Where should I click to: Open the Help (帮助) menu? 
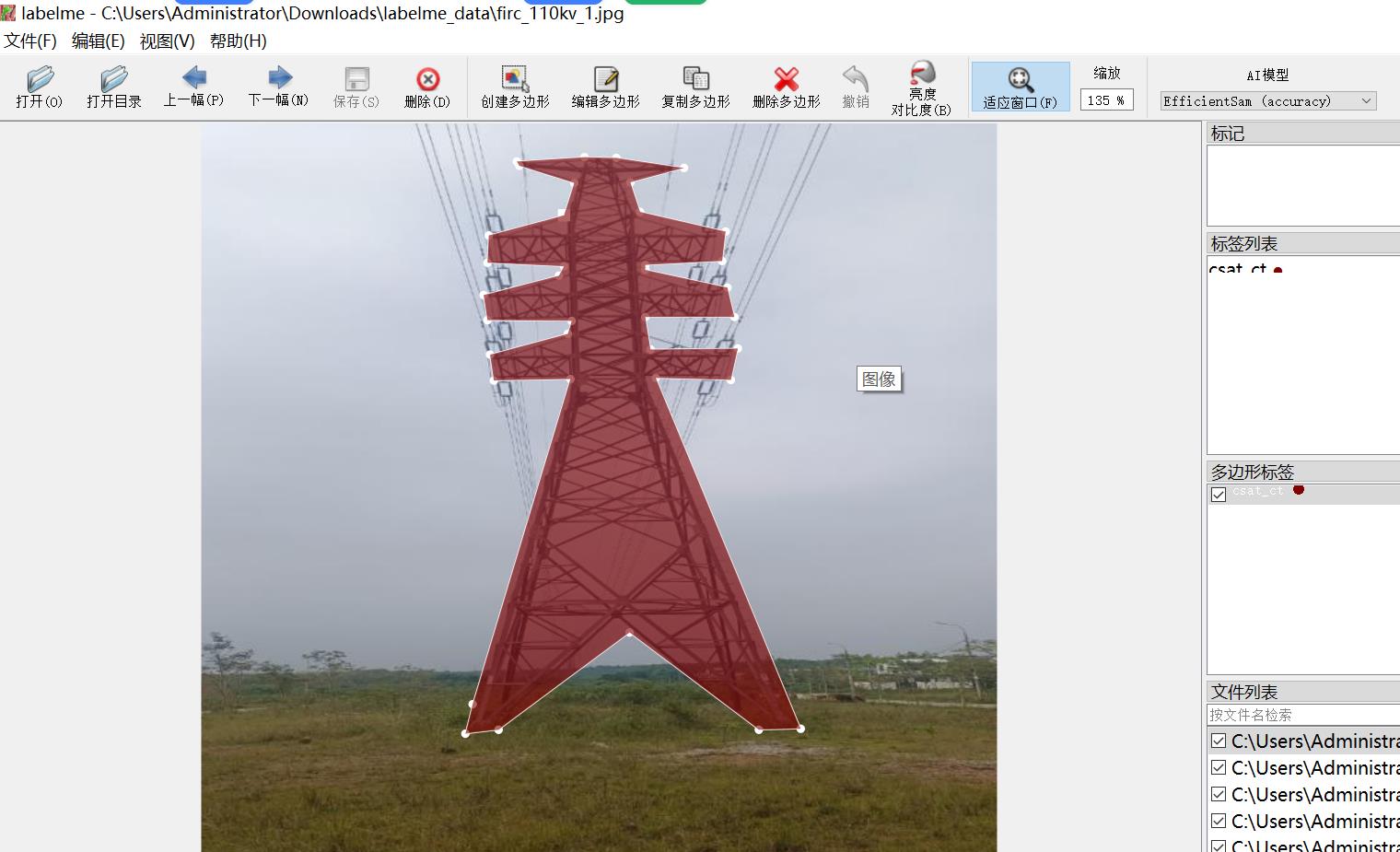click(x=238, y=41)
